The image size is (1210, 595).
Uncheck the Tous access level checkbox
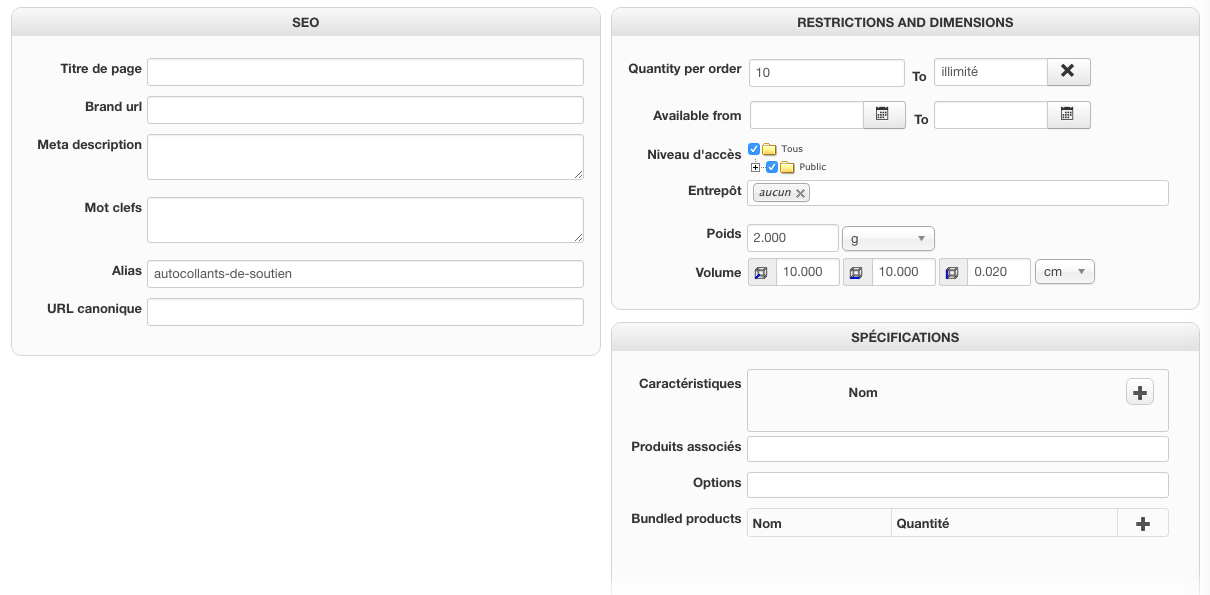pyautogui.click(x=754, y=149)
